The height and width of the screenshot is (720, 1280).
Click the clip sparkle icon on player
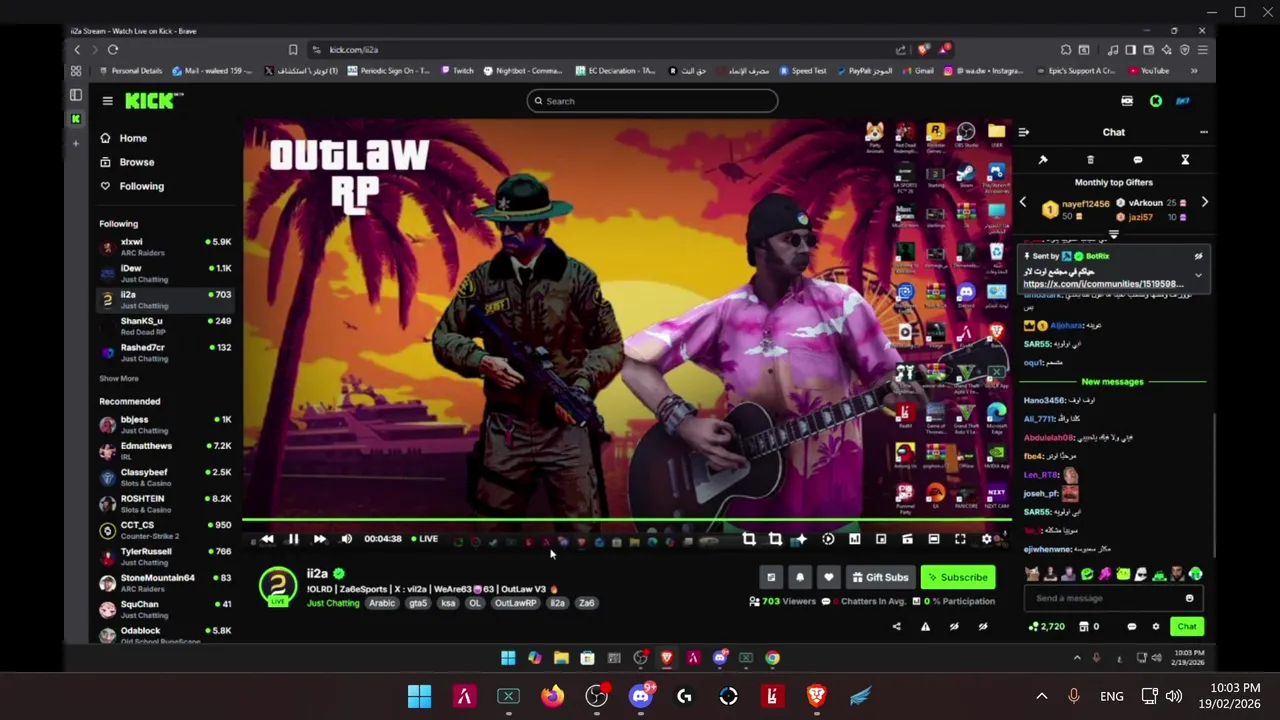click(801, 539)
